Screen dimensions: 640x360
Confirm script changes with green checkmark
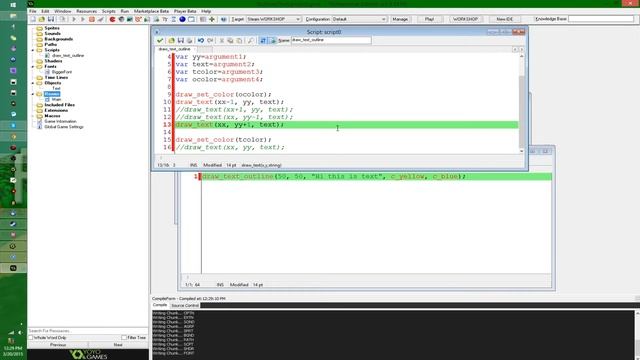coord(160,40)
